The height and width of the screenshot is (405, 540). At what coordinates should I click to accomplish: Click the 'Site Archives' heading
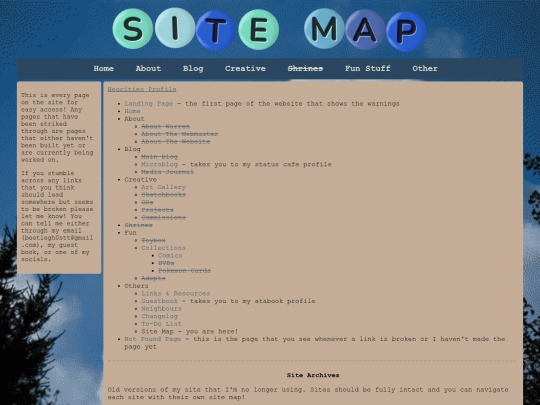(313, 375)
